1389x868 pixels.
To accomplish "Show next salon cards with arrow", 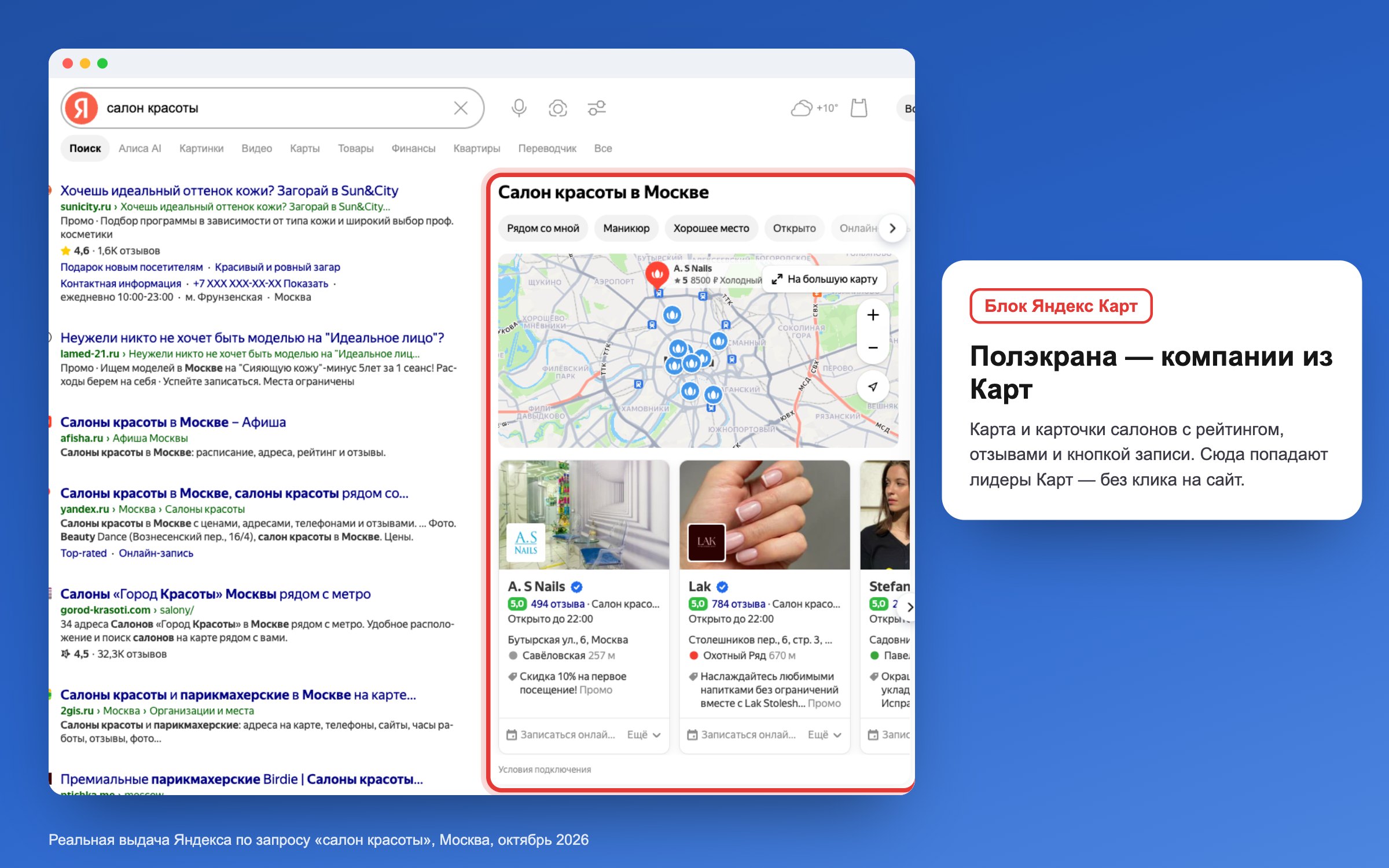I will (909, 607).
